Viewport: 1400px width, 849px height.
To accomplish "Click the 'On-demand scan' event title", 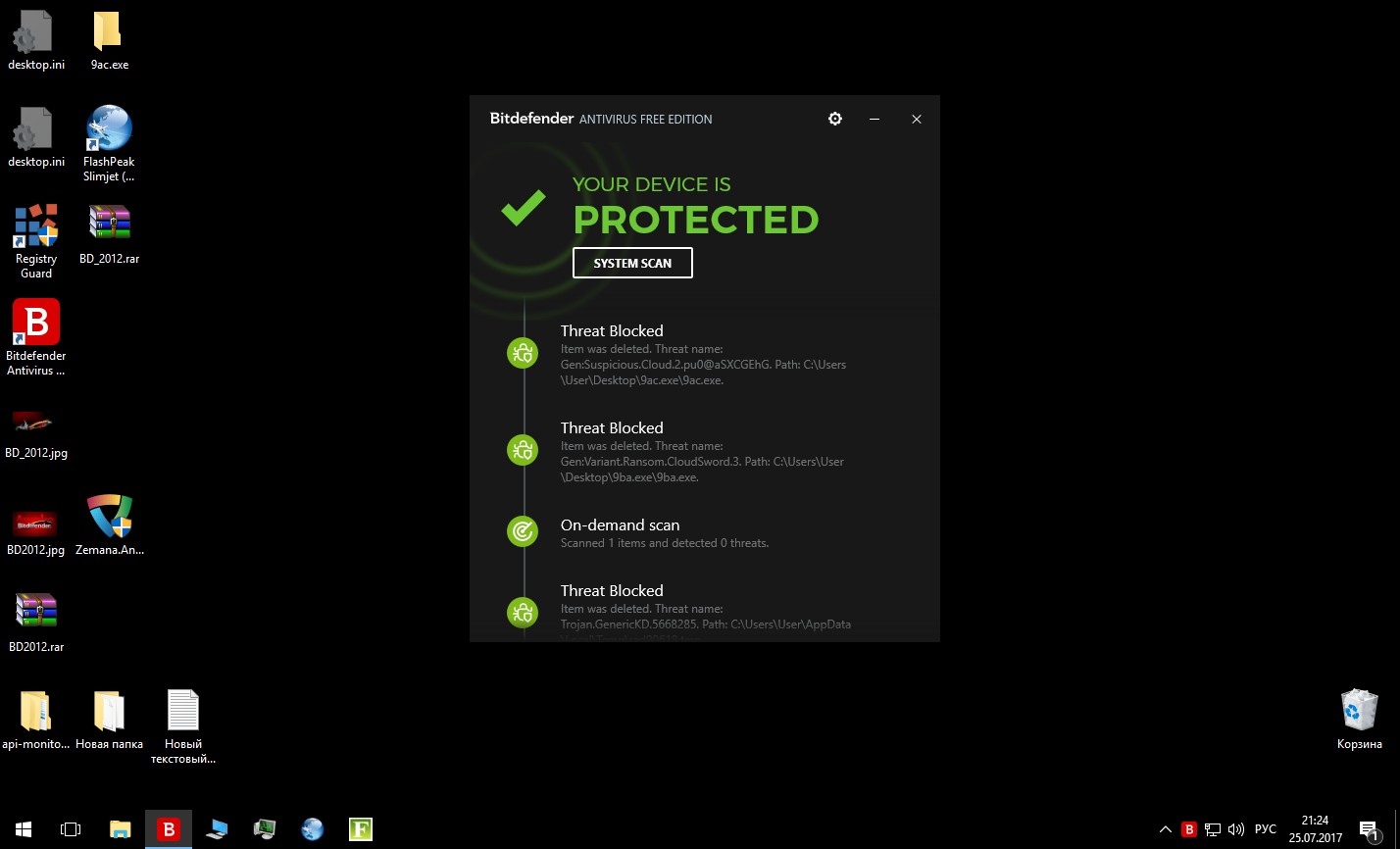I will tap(620, 525).
